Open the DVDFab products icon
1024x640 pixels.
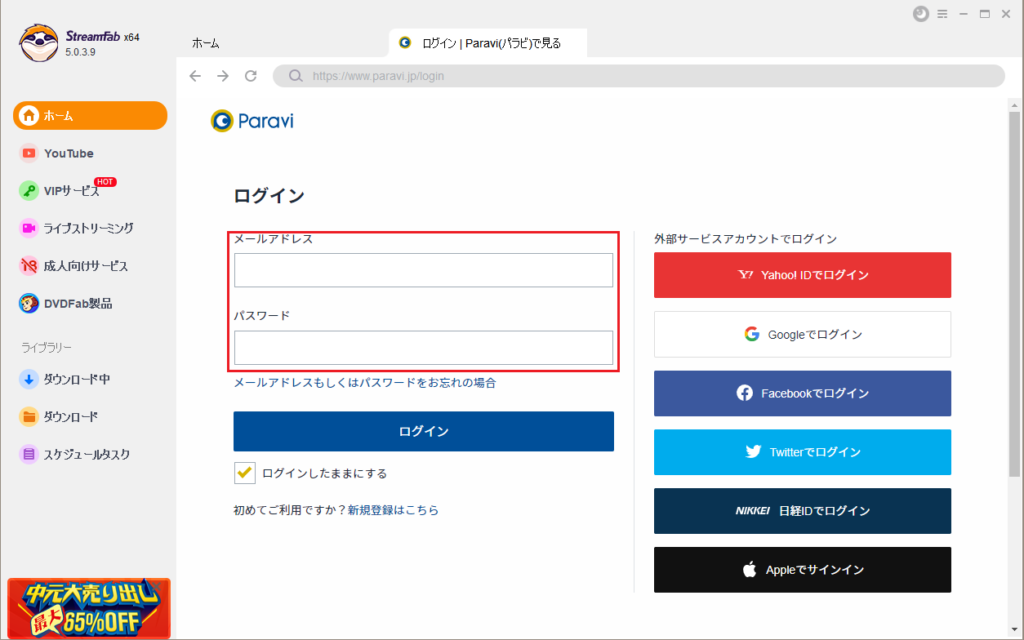click(x=29, y=303)
